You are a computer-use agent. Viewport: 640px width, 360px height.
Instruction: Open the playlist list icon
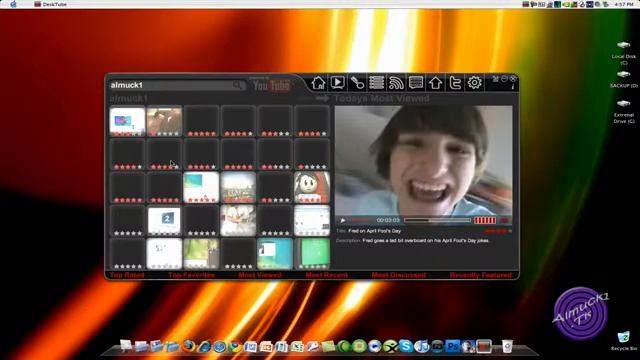(x=376, y=83)
